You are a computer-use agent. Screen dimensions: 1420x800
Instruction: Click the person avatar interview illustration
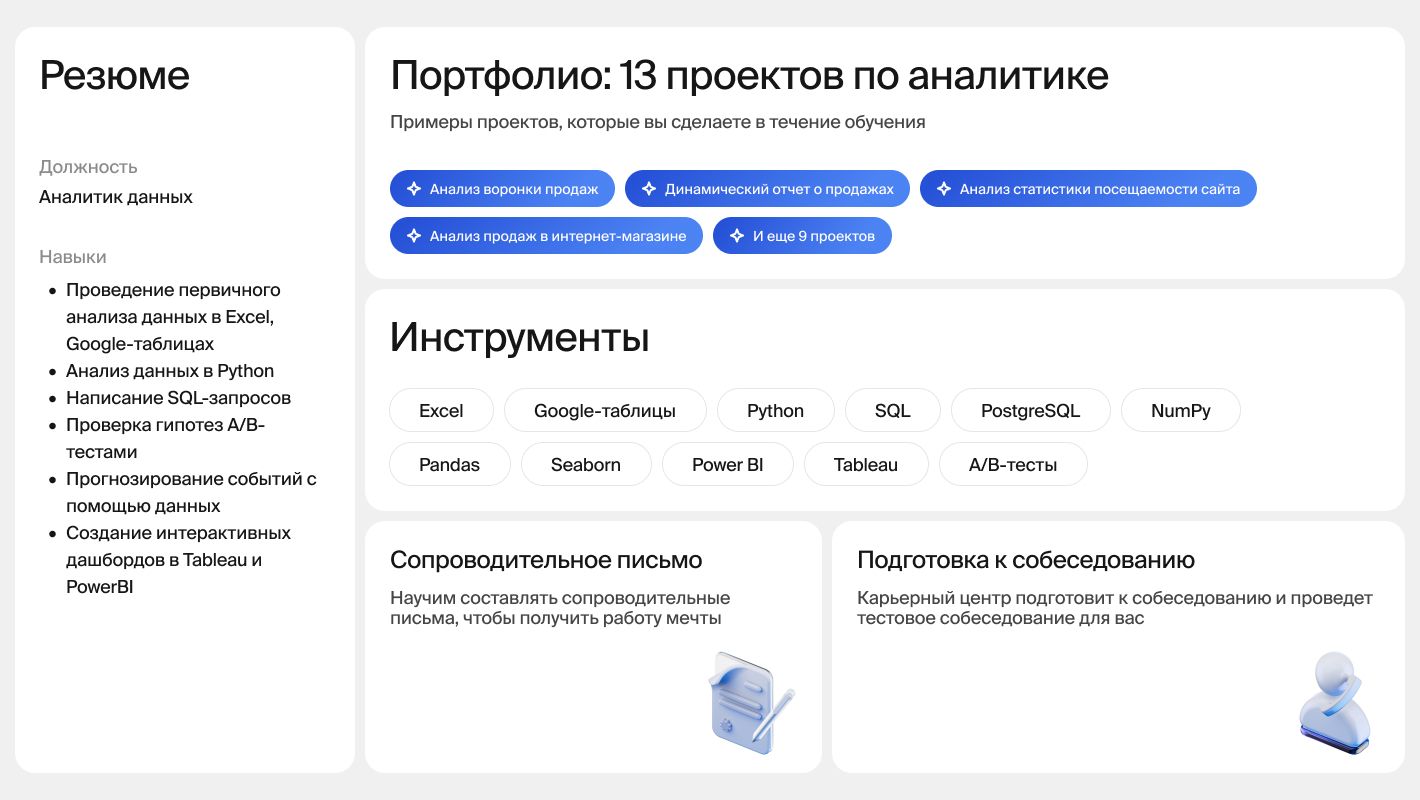pos(1334,702)
